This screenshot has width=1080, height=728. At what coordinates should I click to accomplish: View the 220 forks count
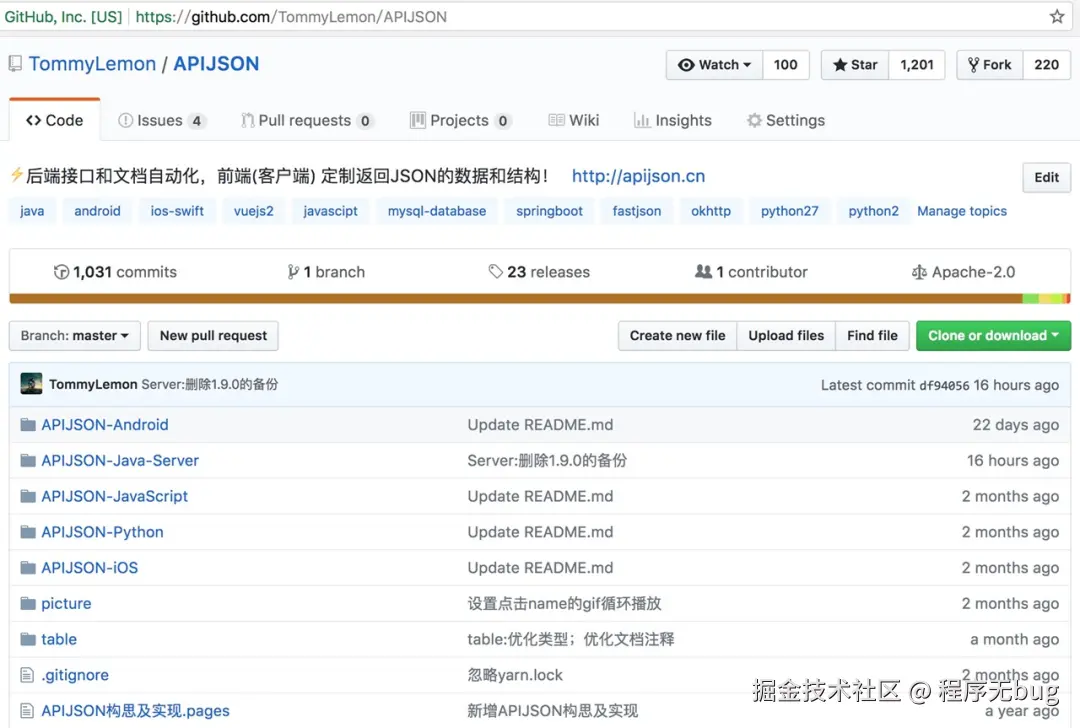[1046, 65]
